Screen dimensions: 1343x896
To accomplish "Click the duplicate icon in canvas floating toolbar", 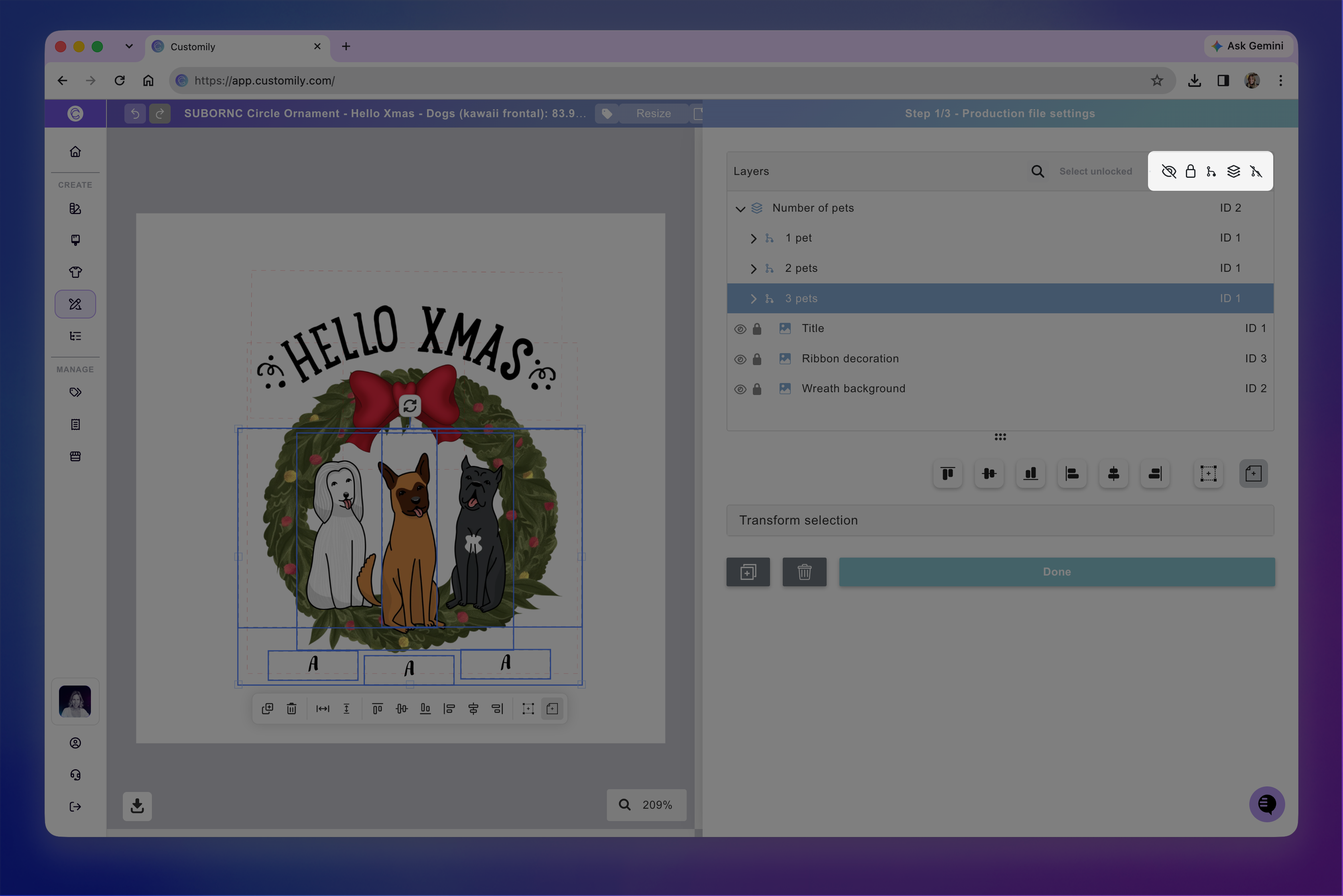I will (x=268, y=709).
